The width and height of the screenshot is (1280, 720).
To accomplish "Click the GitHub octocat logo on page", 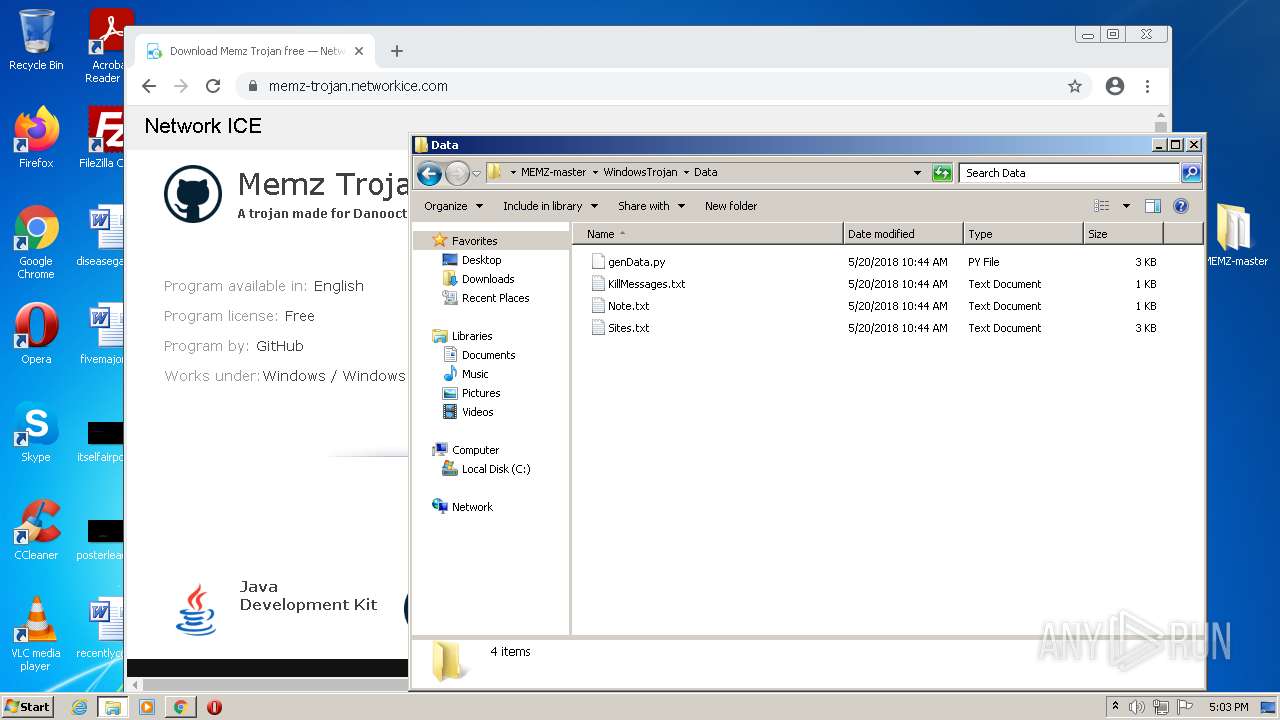I will tap(192, 193).
